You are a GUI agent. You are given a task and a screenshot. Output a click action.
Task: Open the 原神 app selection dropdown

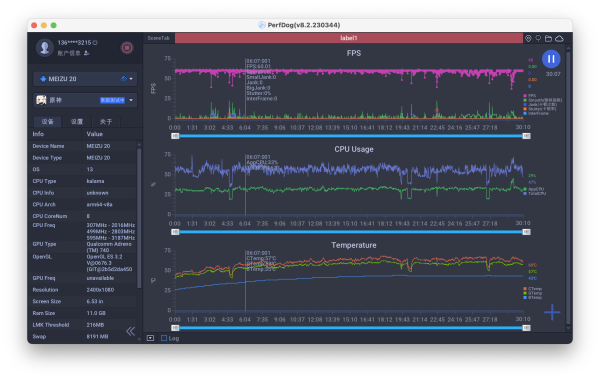[x=85, y=100]
